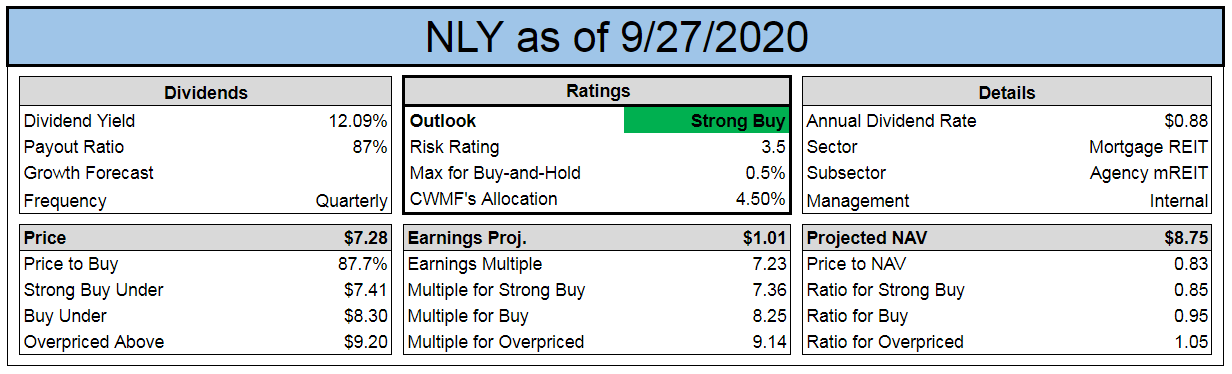This screenshot has width=1232, height=374.
Task: Click the NLY as of 9/27/2020 title banner
Action: coord(616,36)
